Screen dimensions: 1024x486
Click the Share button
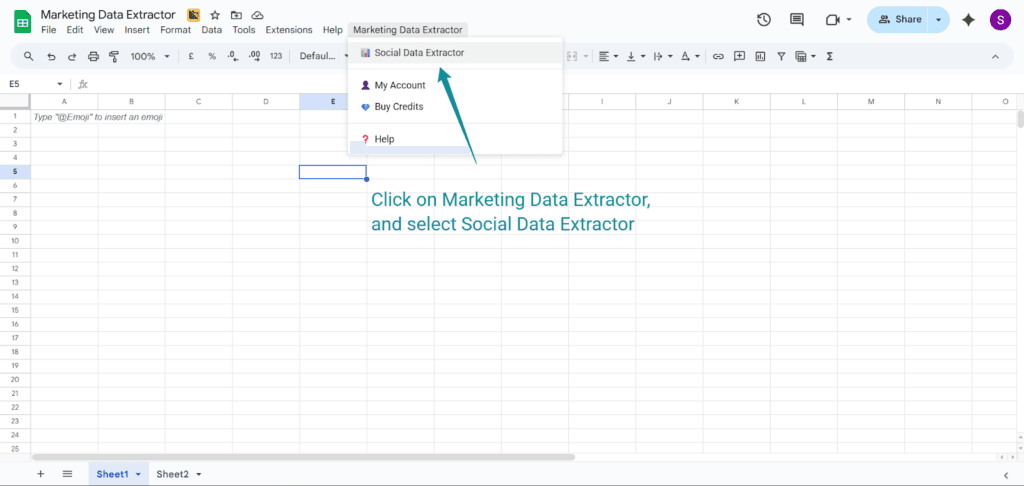tap(897, 20)
